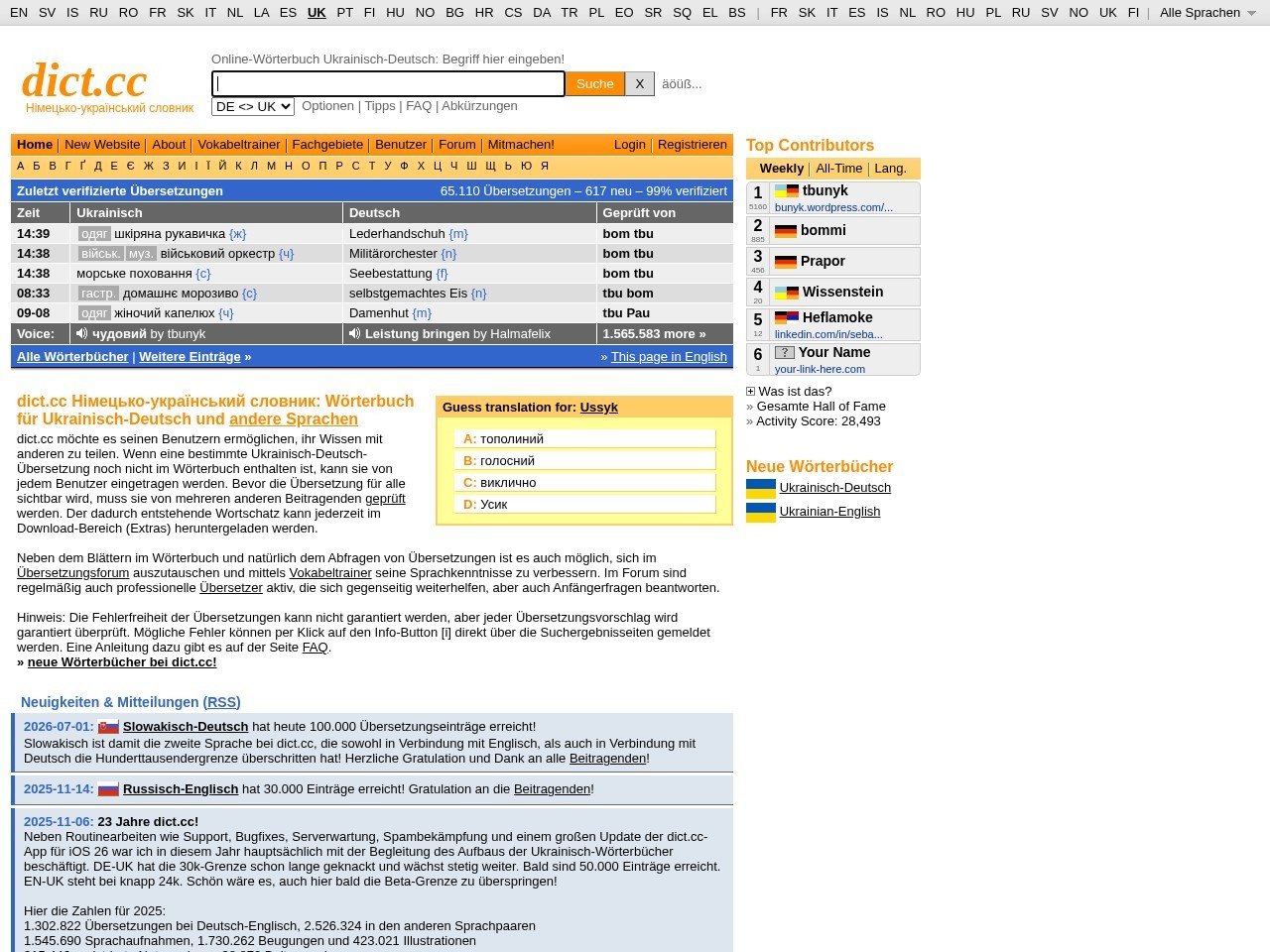Open the Alle Sprachen language menu
This screenshot has width=1270, height=952.
coord(1207,13)
